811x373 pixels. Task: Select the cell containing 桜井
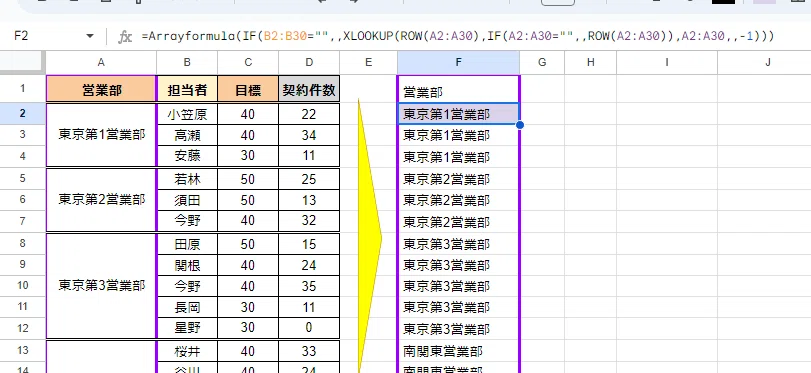coord(187,351)
